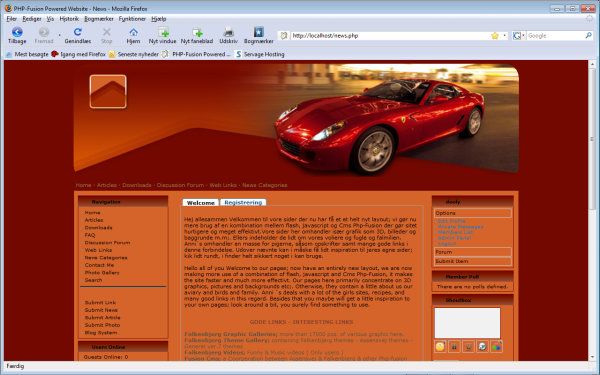Open the Bogmærker menu in menu bar
Viewport: 600px width, 375px height.
99,19
